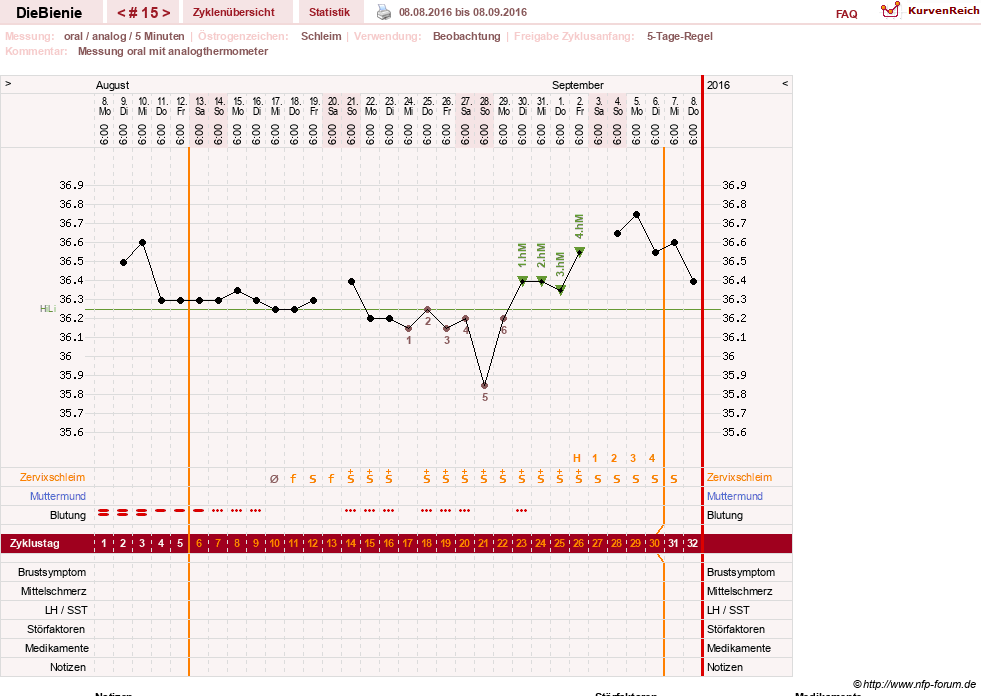Select cycle day 1 cell
Viewport: 981px width, 696px height.
[x=104, y=543]
